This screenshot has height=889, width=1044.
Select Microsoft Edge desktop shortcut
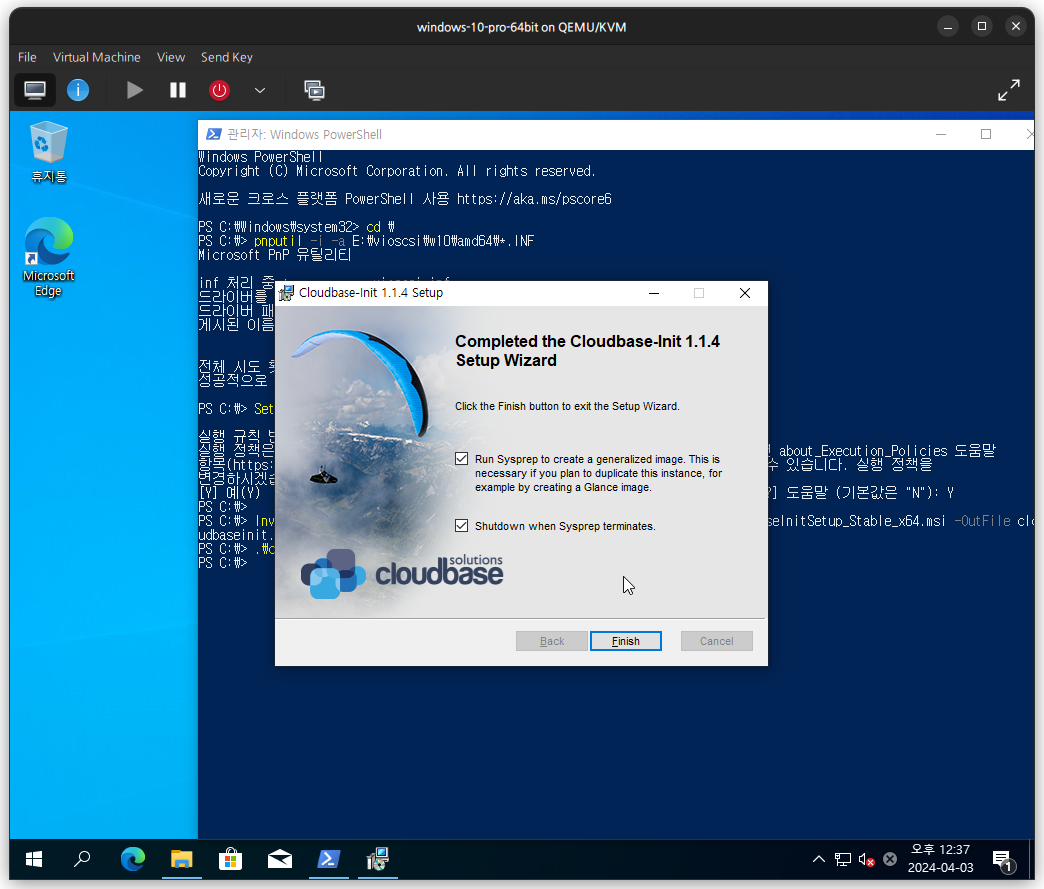tap(49, 257)
